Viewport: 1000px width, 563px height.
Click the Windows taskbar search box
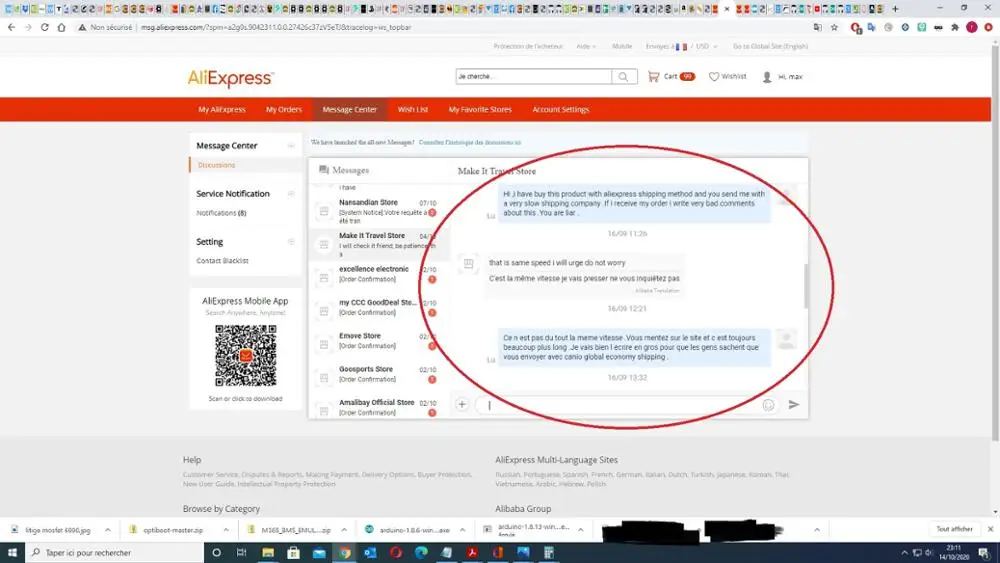(114, 552)
